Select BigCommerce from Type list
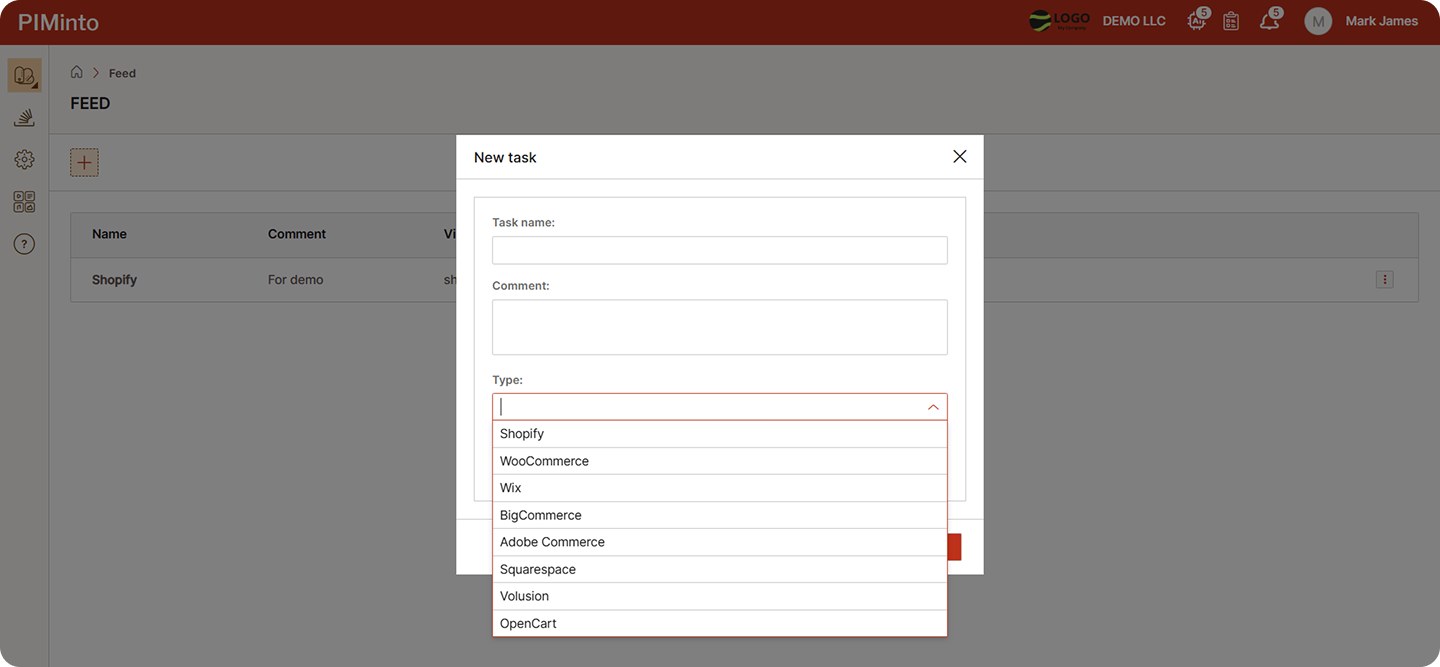This screenshot has width=1440, height=667. click(x=719, y=515)
